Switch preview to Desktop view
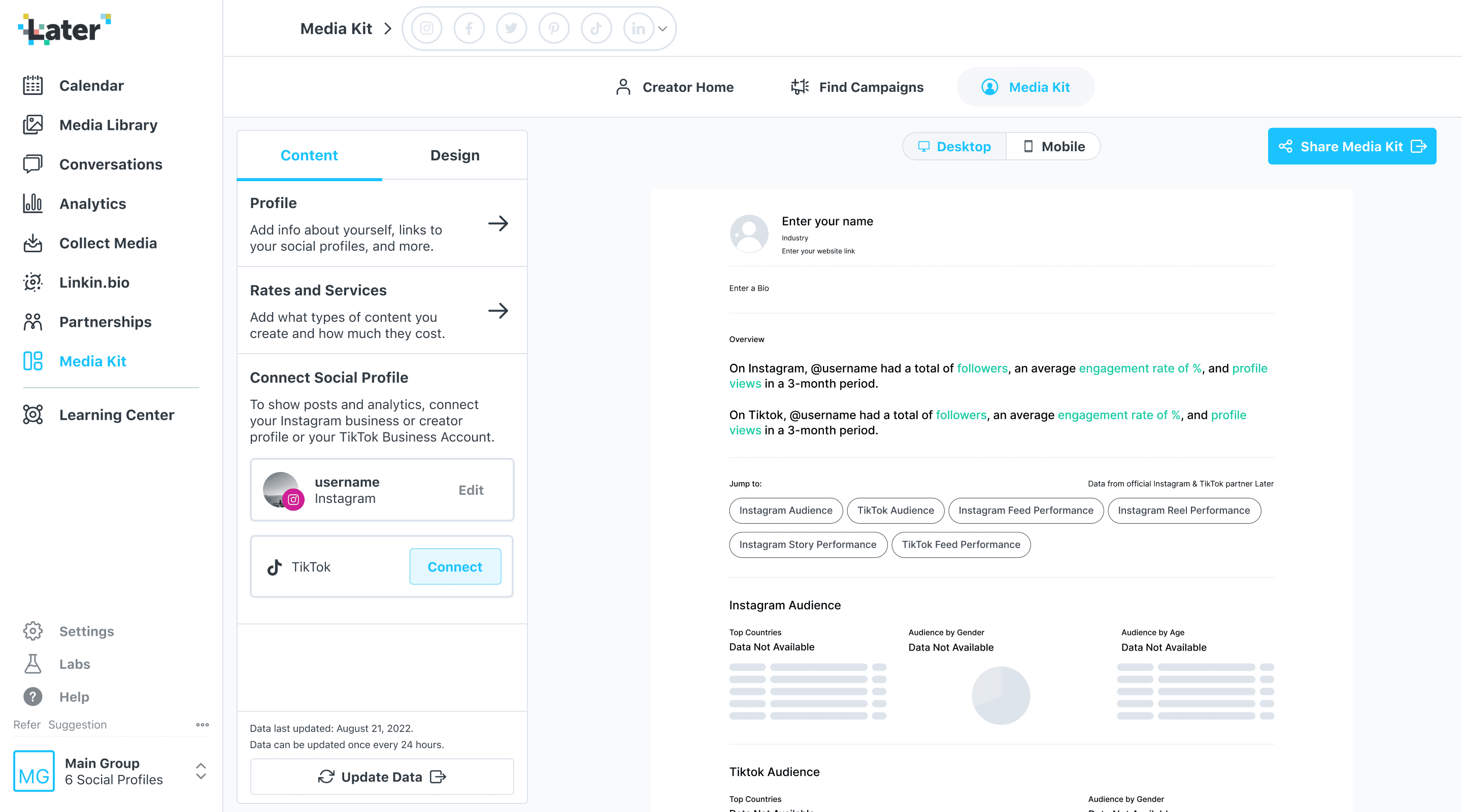This screenshot has height=812, width=1462. (x=954, y=146)
